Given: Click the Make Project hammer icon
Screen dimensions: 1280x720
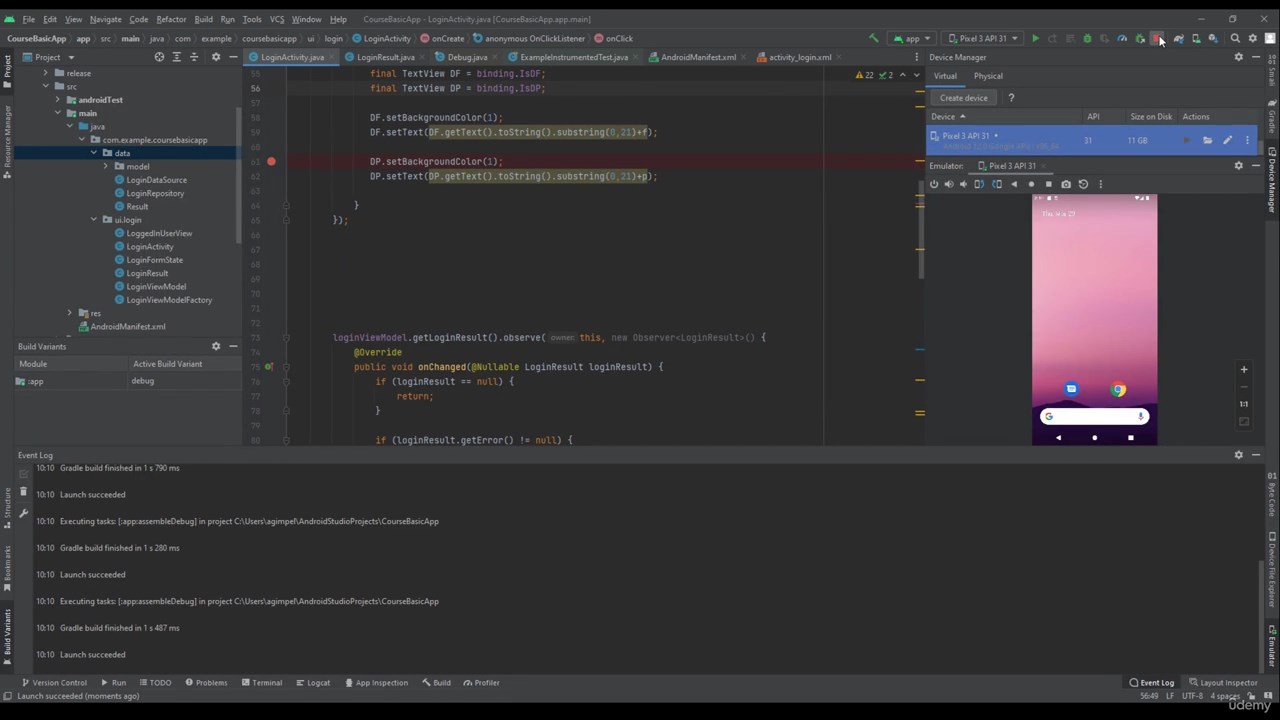Looking at the screenshot, I should tap(873, 39).
